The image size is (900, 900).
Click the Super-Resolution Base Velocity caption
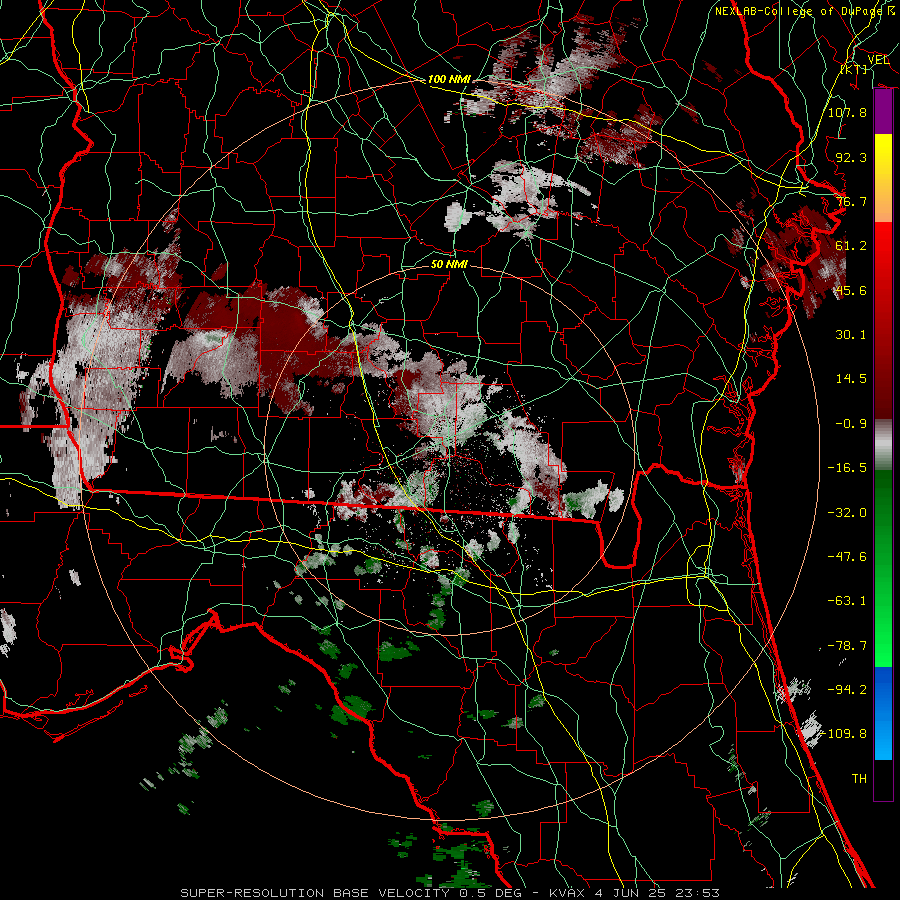(x=450, y=893)
